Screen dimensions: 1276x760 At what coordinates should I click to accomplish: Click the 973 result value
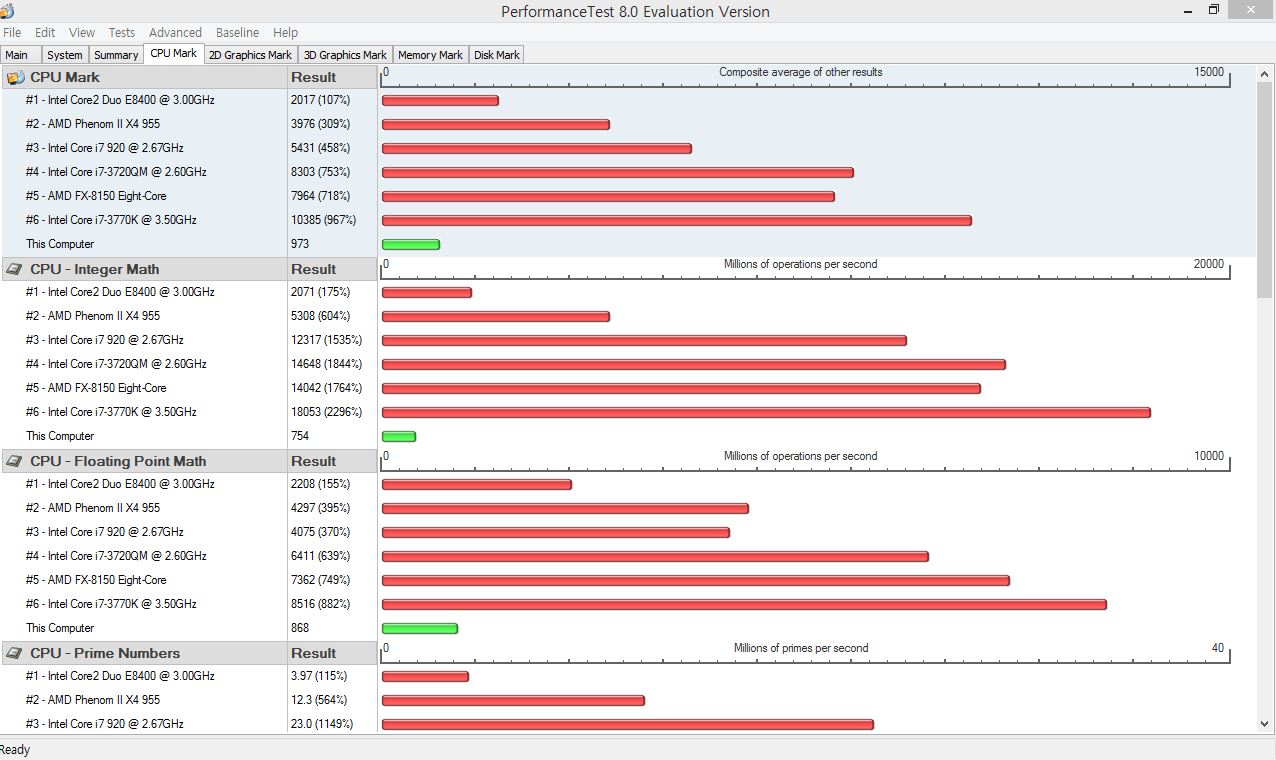coord(300,244)
